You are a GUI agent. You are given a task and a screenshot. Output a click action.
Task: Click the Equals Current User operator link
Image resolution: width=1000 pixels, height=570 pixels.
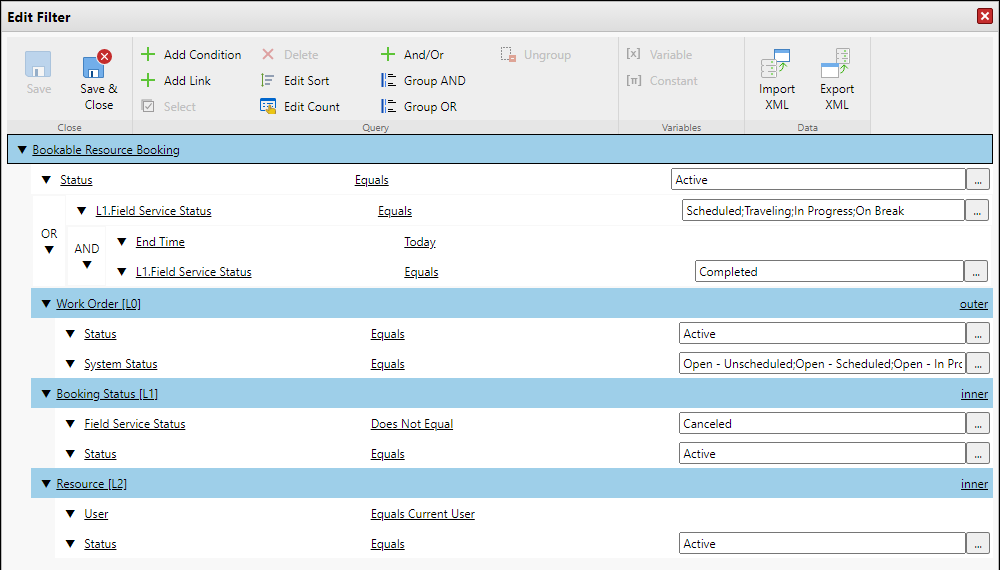click(x=422, y=514)
